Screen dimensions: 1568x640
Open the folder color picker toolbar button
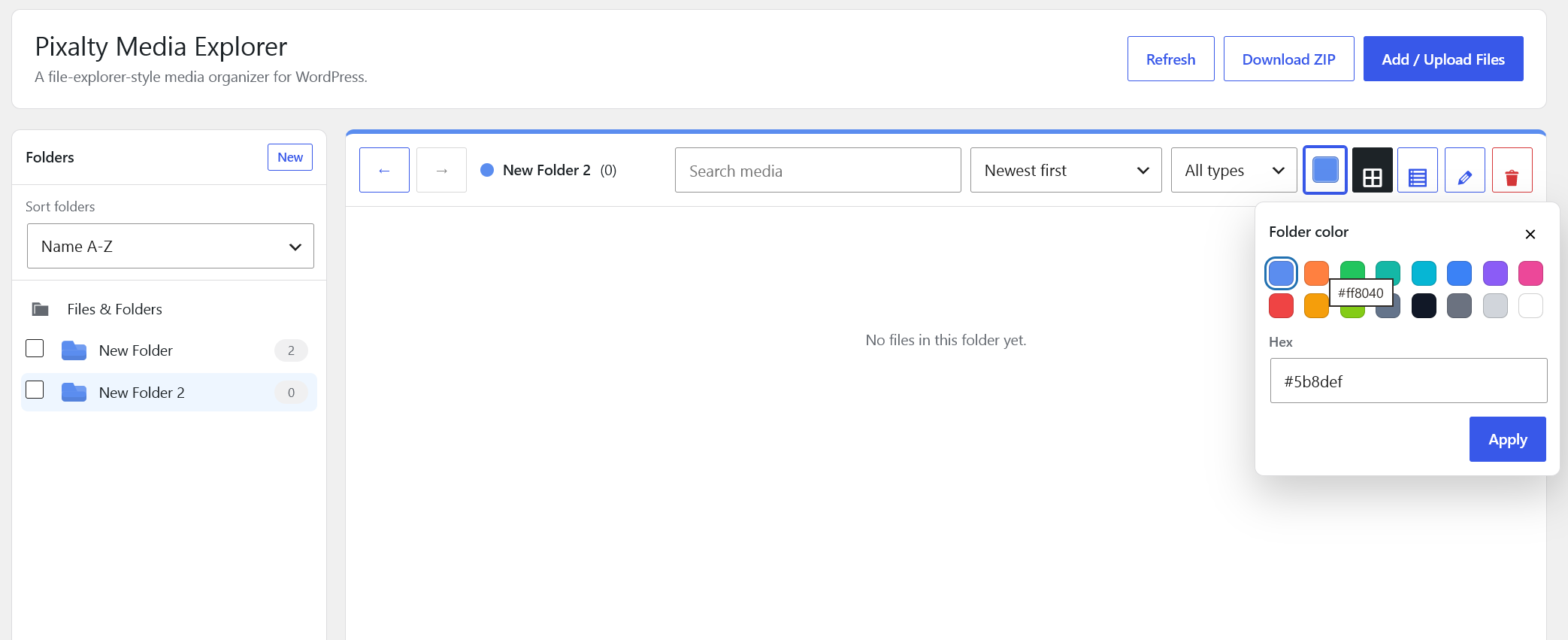point(1324,170)
